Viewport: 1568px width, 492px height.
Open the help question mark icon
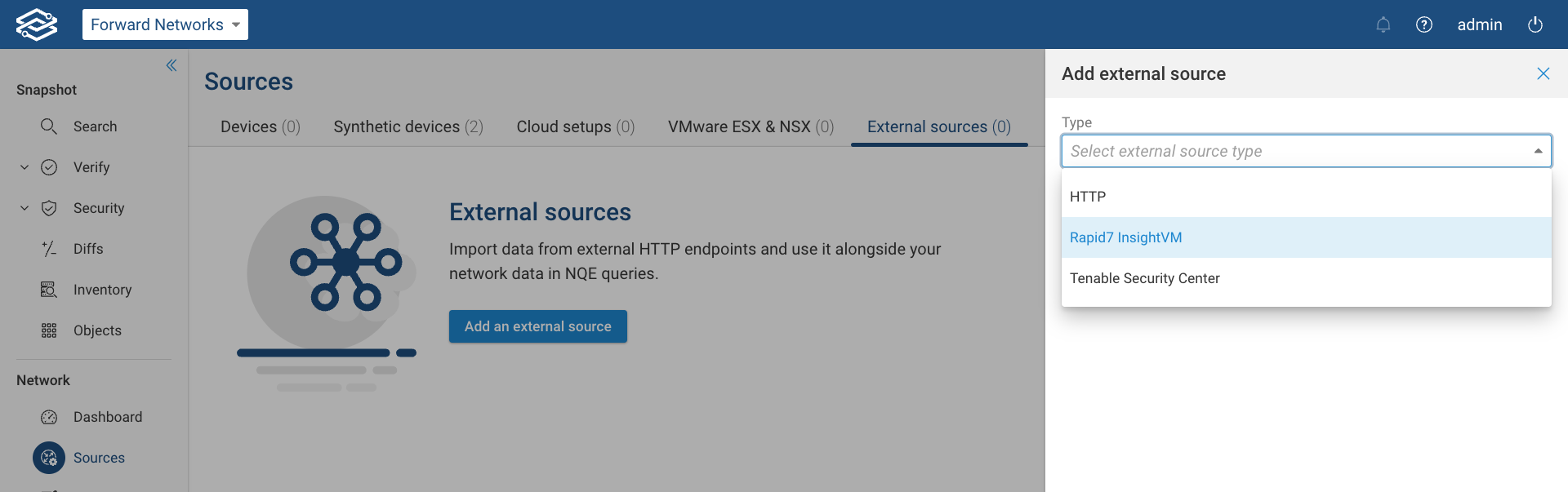(x=1423, y=24)
